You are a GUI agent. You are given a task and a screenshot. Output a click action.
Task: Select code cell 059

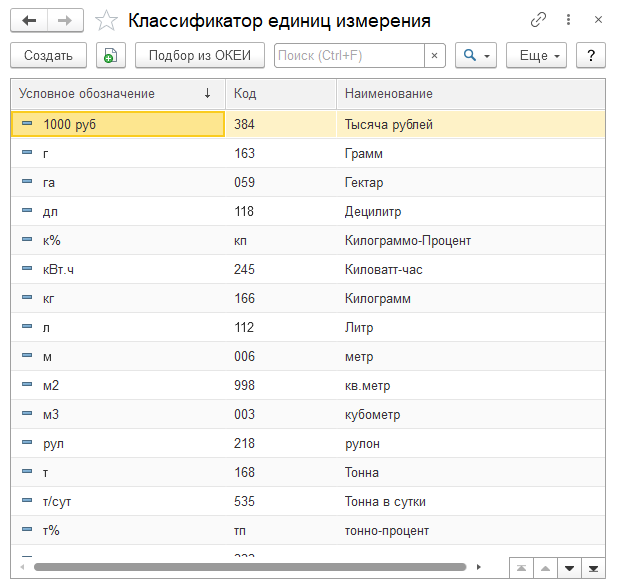[281, 182]
